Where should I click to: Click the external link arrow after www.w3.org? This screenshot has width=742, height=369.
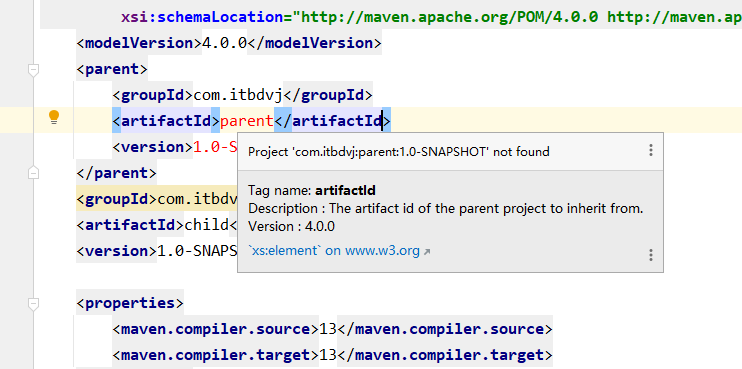coord(426,252)
